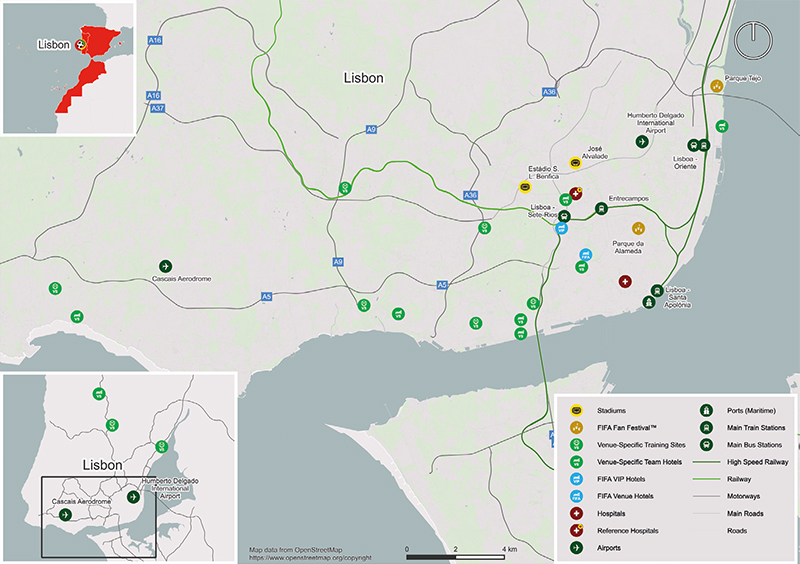
Task: Click the A37 motorway shield
Action: 158,108
